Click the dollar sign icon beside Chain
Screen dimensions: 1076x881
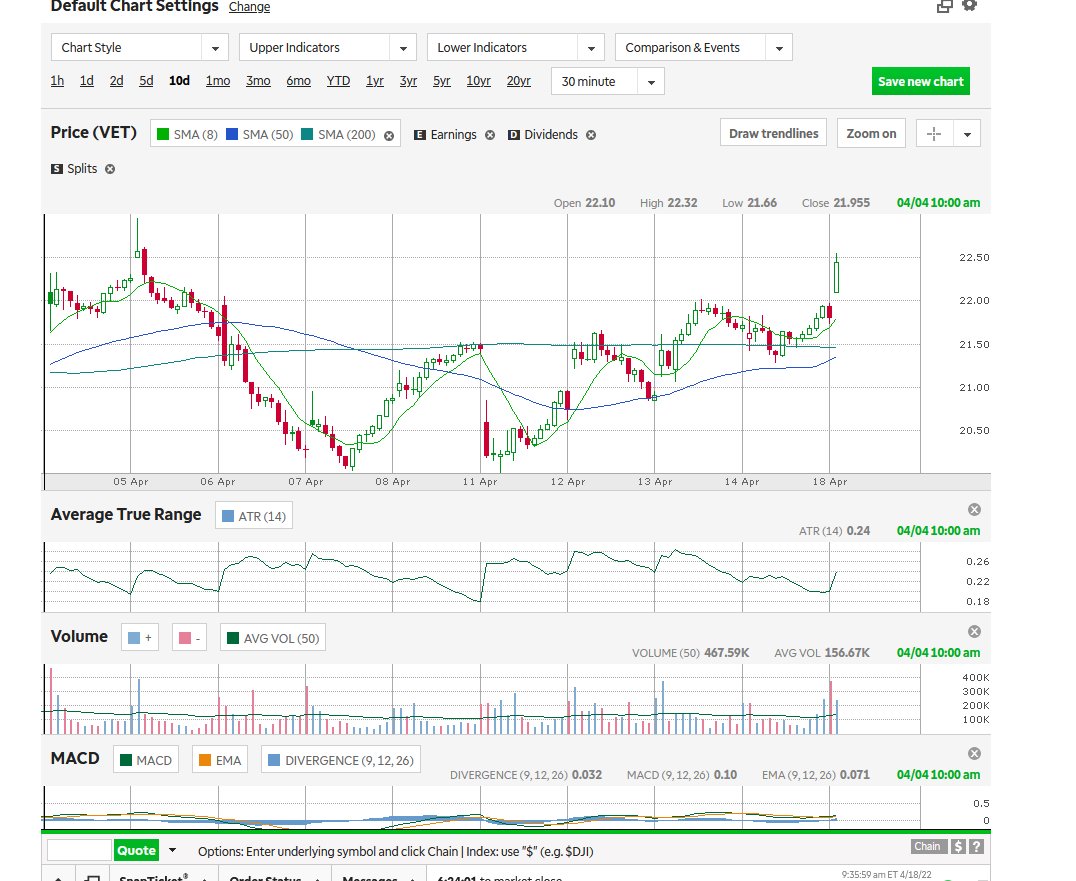point(958,847)
